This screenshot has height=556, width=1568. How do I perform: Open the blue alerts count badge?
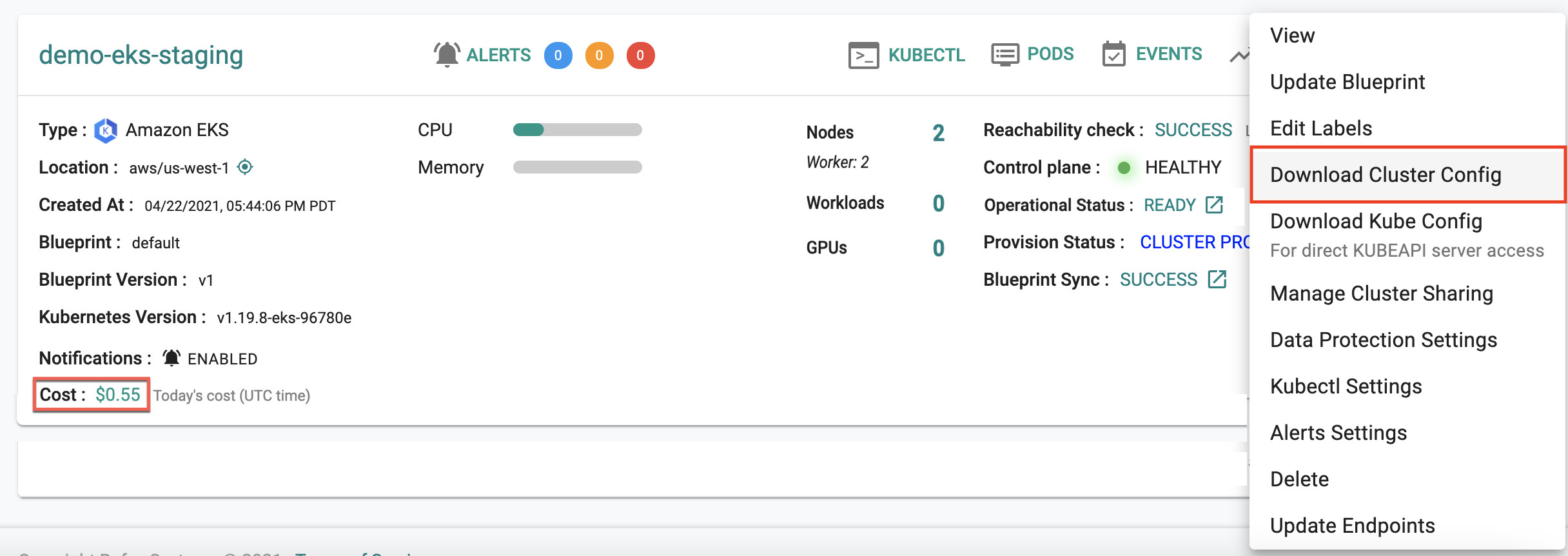[x=558, y=55]
